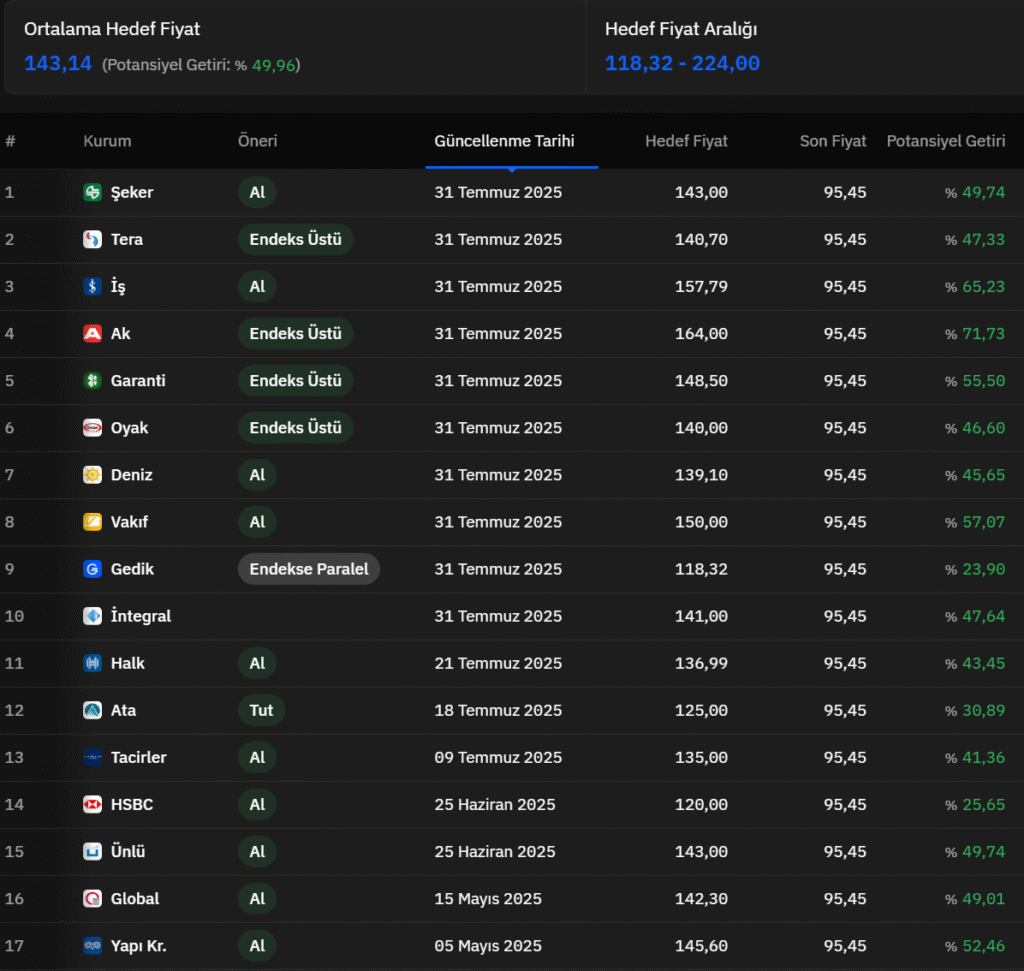
Task: Click potential return 30,89 in Ata row
Action: click(984, 710)
